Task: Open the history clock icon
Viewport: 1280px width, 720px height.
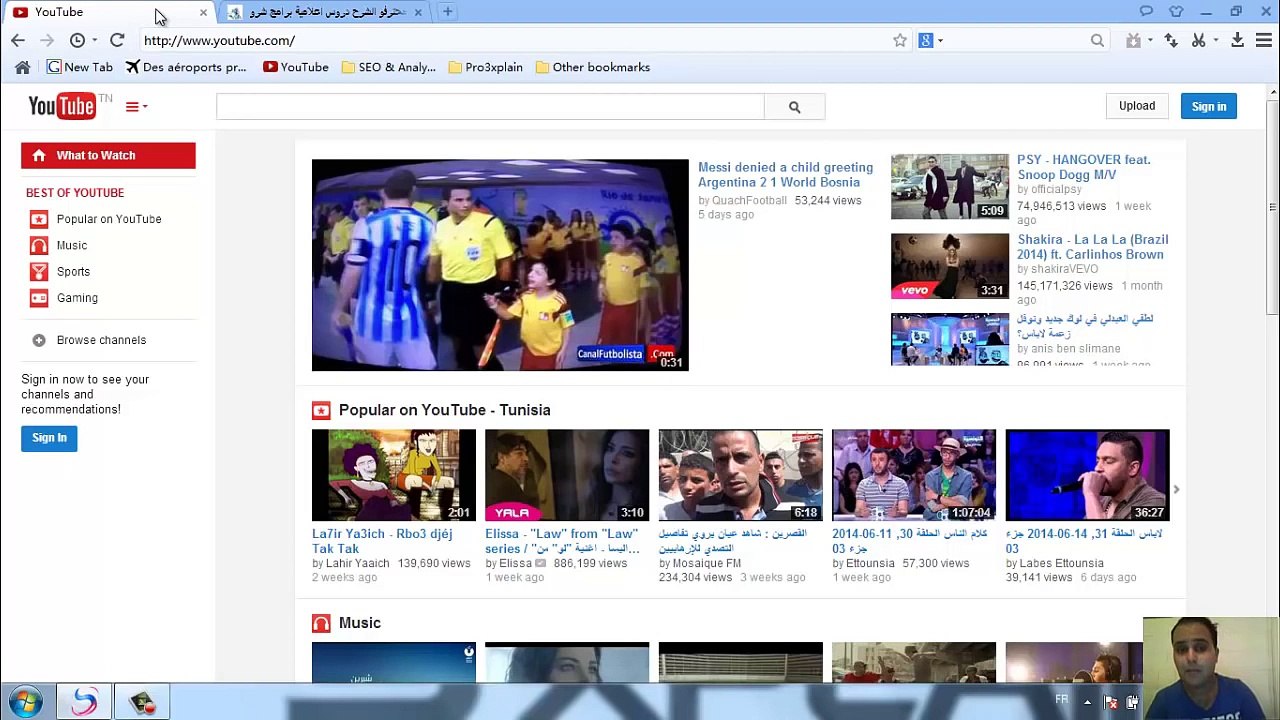Action: coord(77,40)
